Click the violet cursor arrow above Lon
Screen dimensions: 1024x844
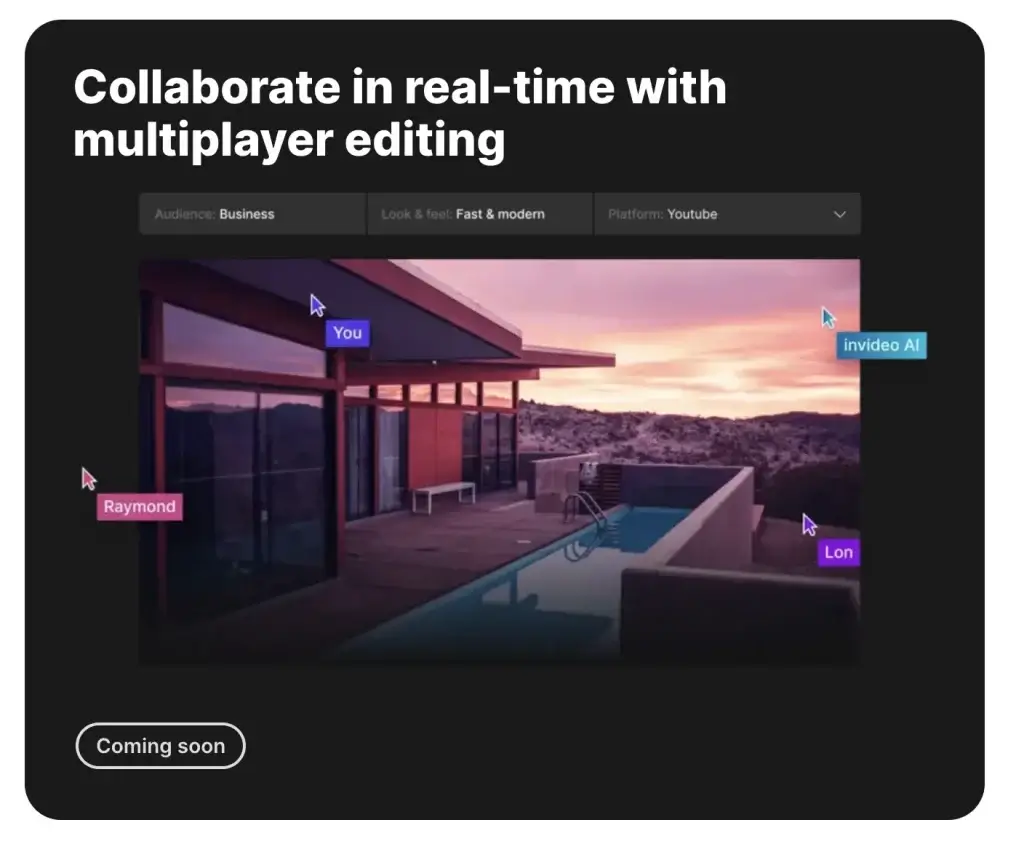point(809,524)
